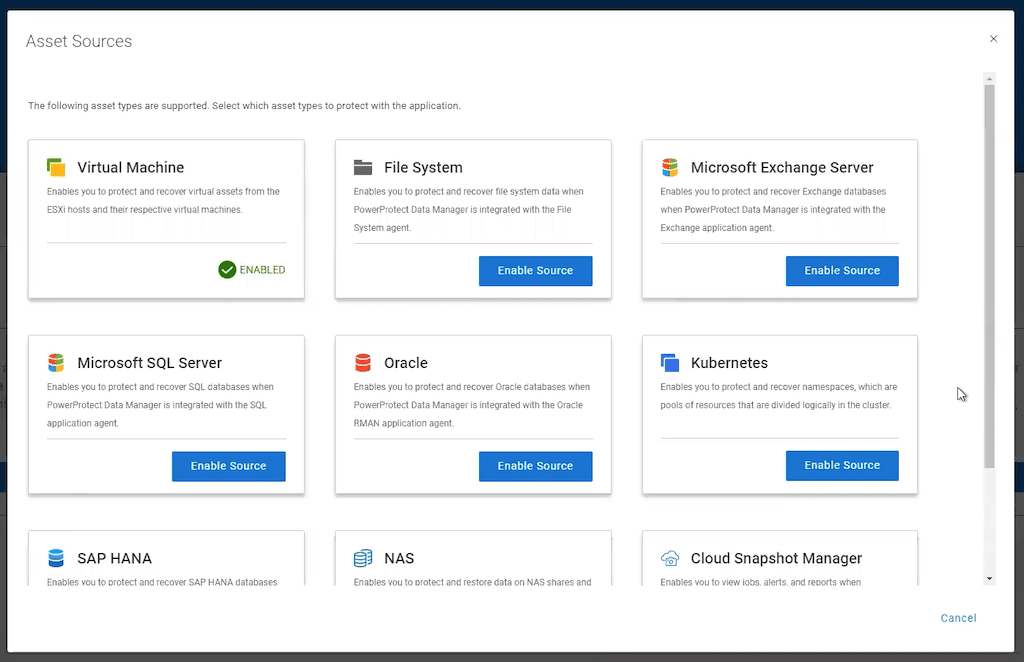The width and height of the screenshot is (1024, 662).
Task: Click the Kubernetes blue squares icon
Action: tap(670, 362)
